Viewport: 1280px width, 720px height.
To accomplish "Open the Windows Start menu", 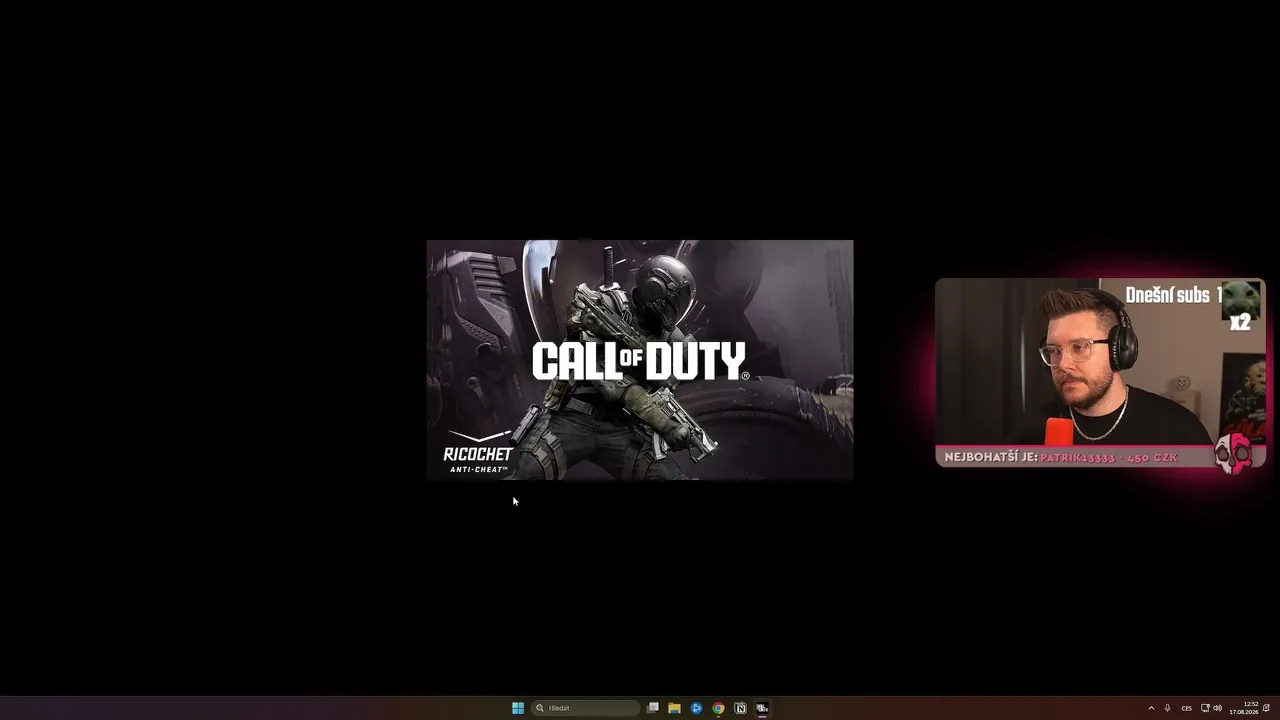I will click(x=518, y=708).
